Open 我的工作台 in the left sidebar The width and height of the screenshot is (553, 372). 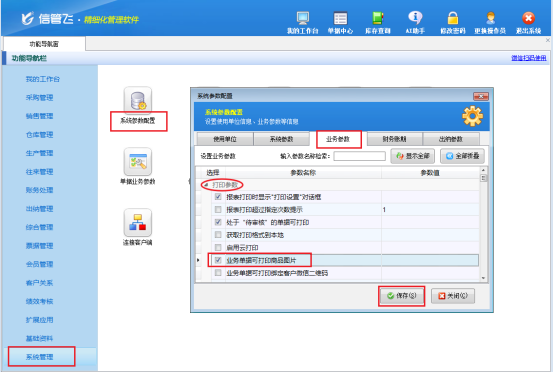coord(43,79)
